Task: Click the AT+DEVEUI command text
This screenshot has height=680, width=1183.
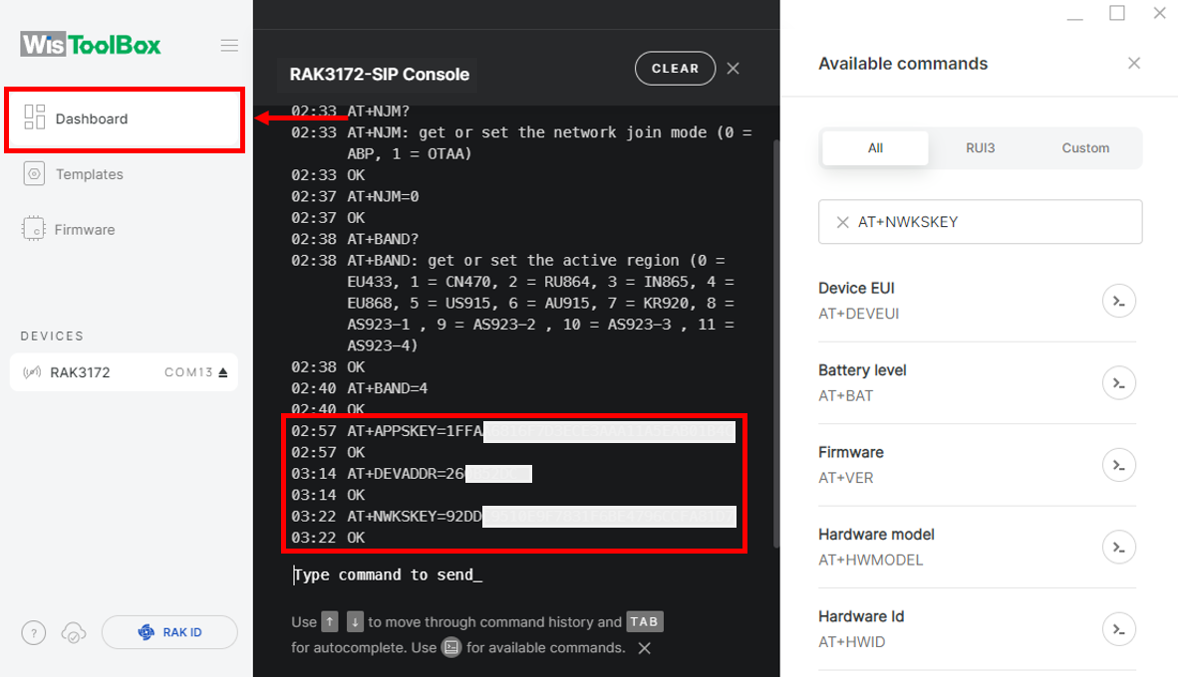Action: point(859,314)
